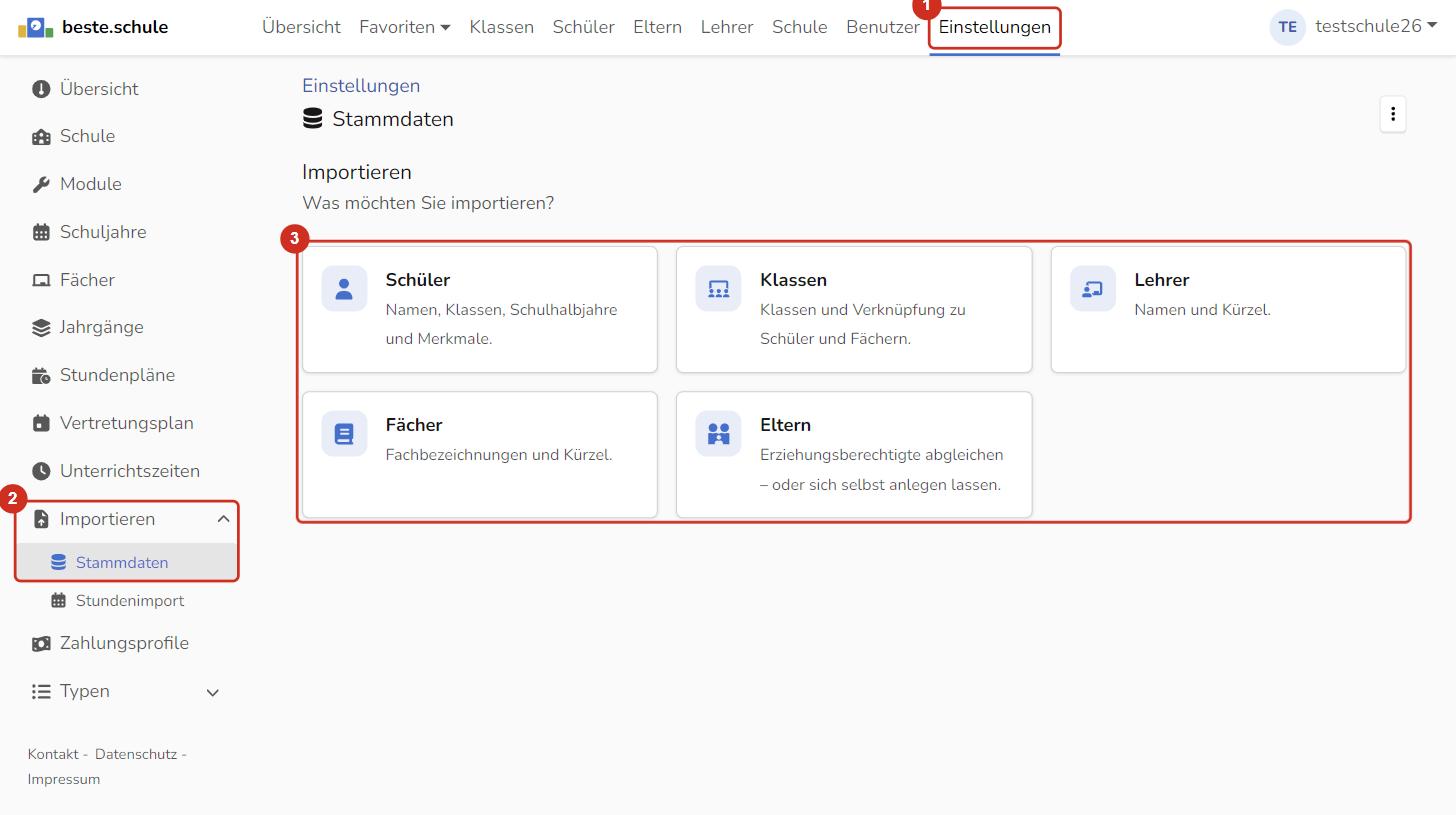The width and height of the screenshot is (1456, 815).
Task: Collapse the Importieren section chevron
Action: 223,519
